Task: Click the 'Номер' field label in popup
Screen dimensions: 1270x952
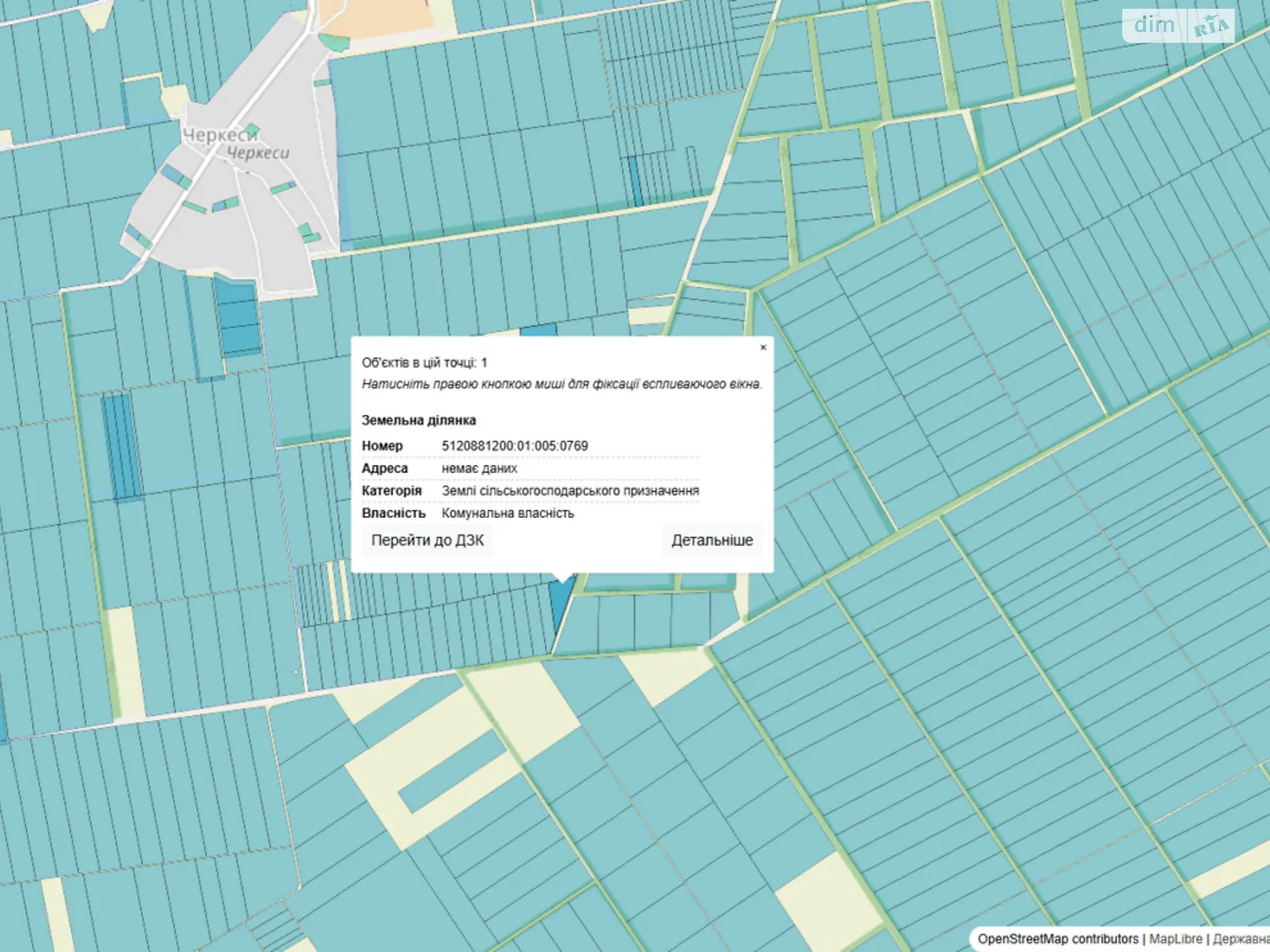Action: (x=382, y=446)
